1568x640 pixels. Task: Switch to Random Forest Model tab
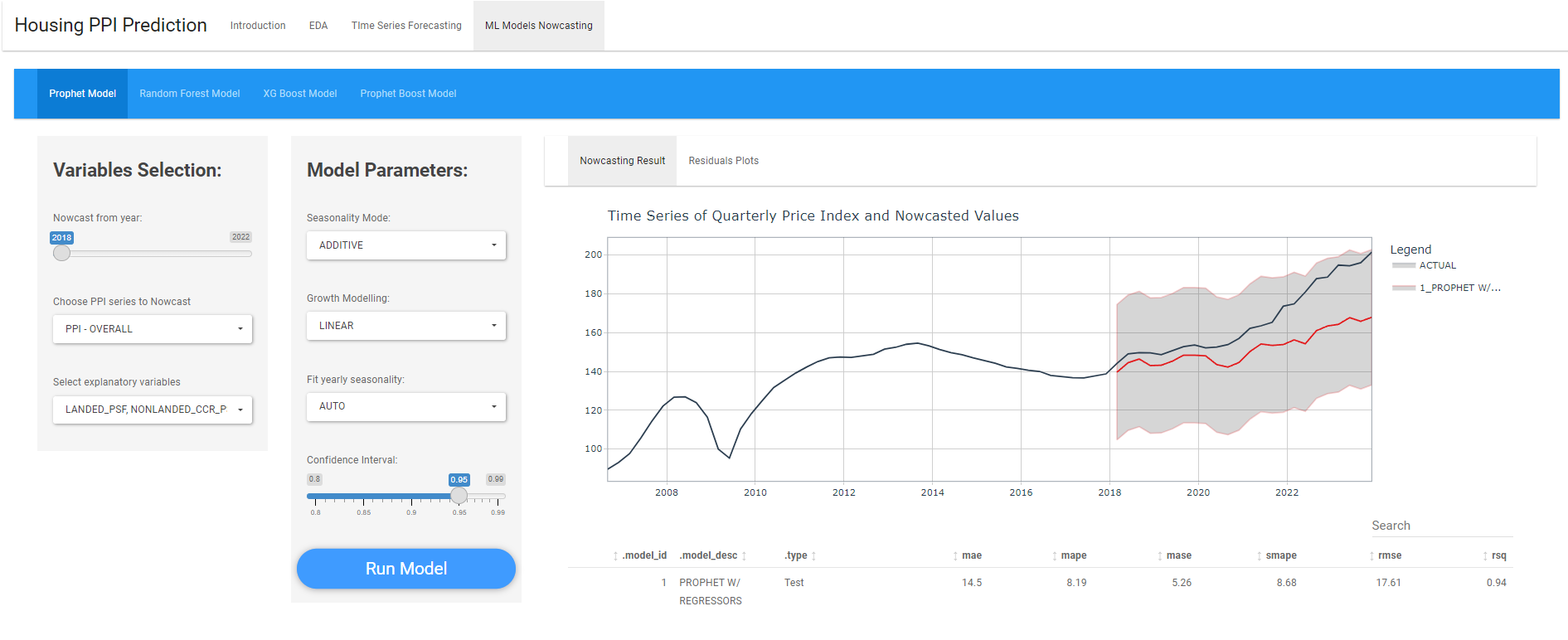[189, 94]
